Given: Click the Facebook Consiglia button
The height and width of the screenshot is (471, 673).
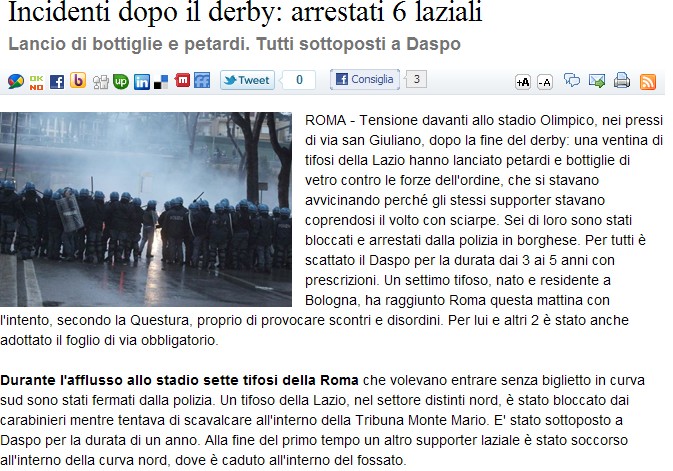Looking at the screenshot, I should (365, 79).
